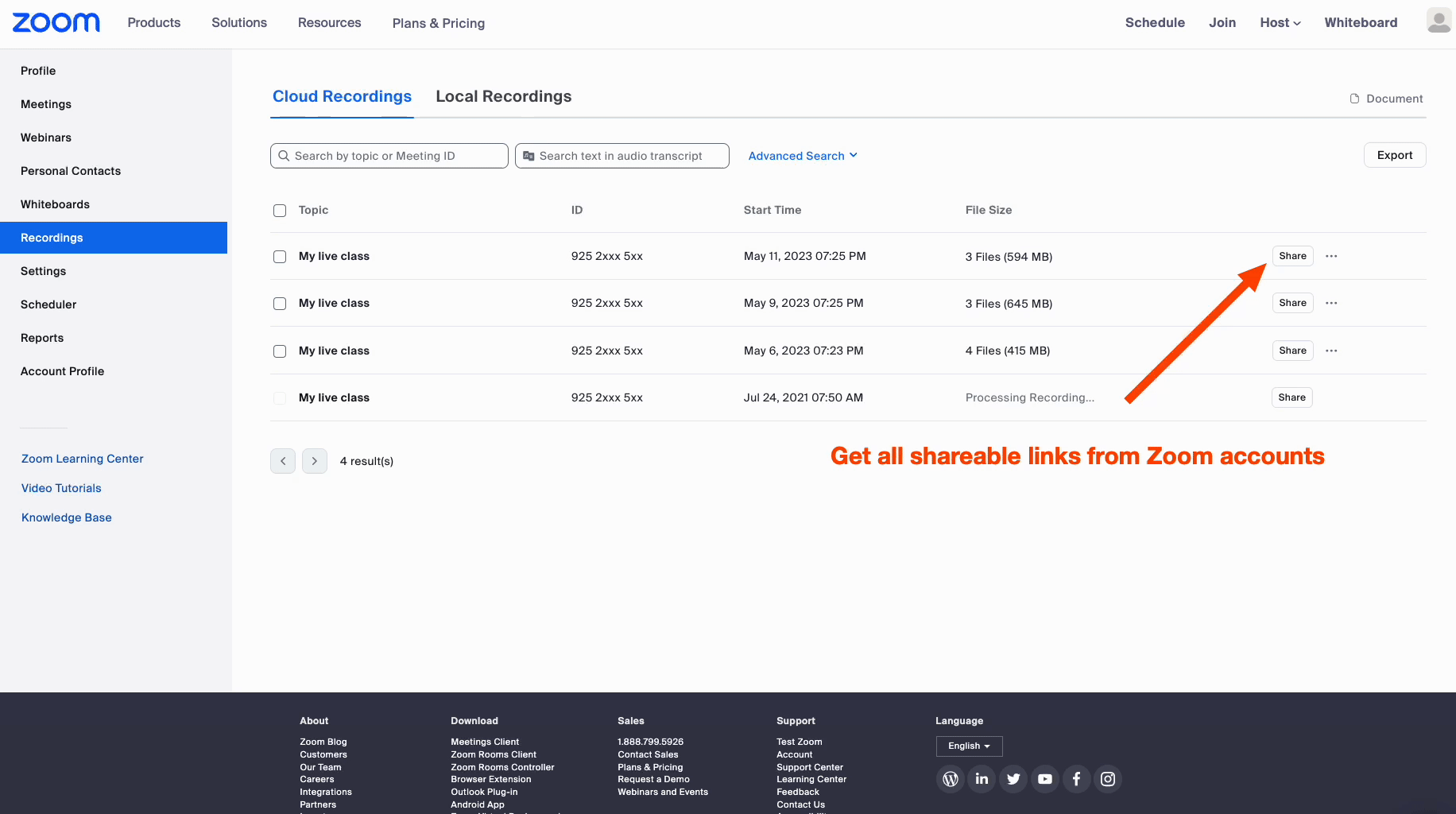Image resolution: width=1456 pixels, height=814 pixels.
Task: Visit the Zoom Learning Center link
Action: click(83, 459)
